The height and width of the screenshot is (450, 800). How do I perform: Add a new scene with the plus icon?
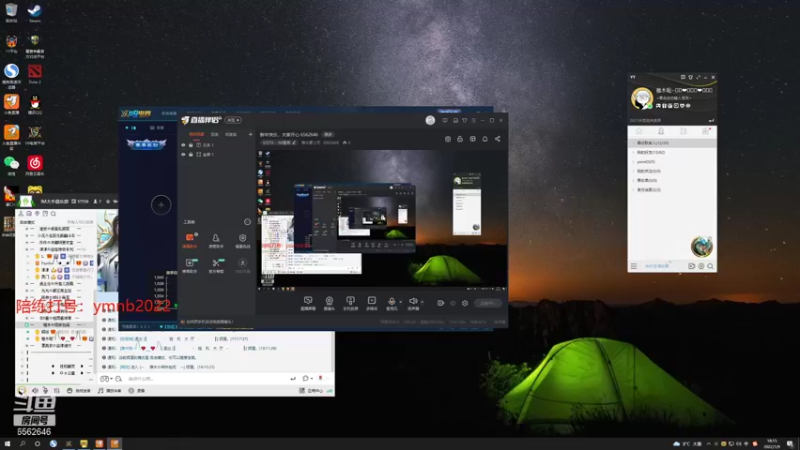pos(250,135)
